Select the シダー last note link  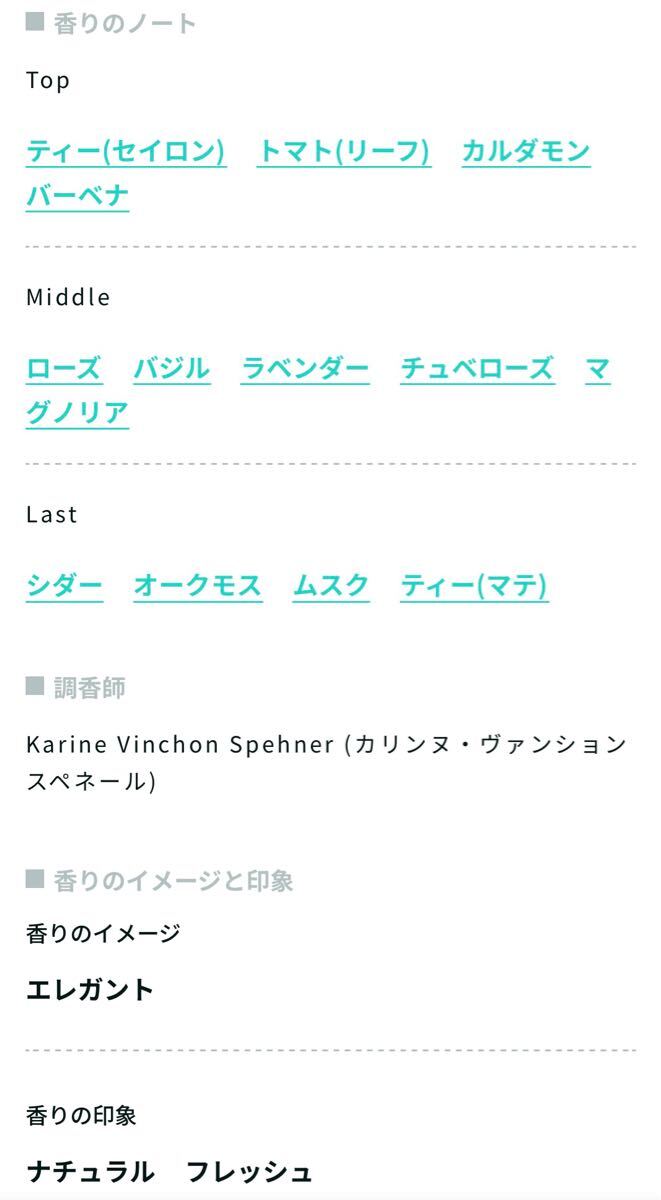coord(64,586)
